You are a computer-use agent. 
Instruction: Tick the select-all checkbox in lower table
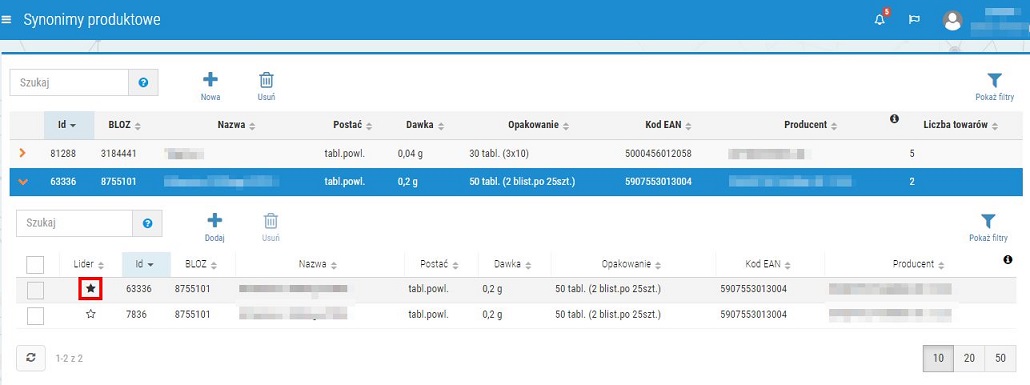tap(35, 265)
